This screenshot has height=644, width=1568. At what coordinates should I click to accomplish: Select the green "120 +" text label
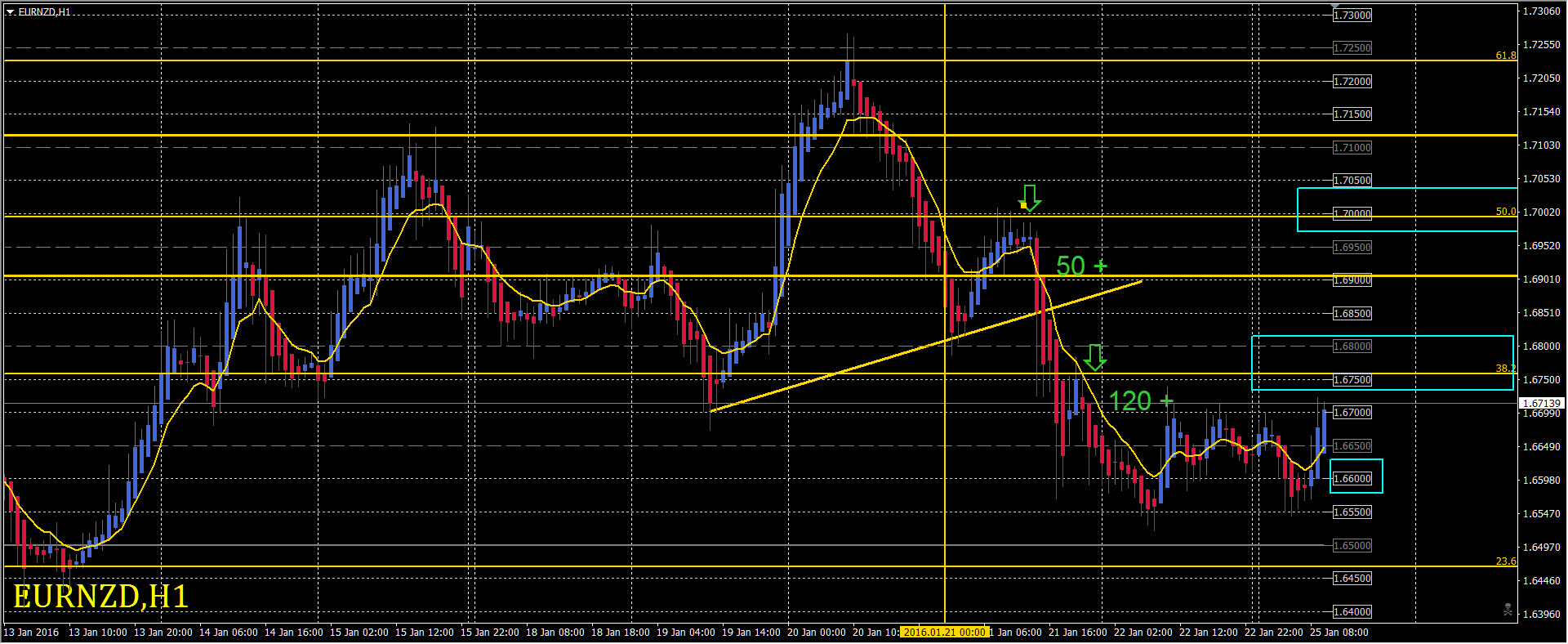click(1141, 401)
